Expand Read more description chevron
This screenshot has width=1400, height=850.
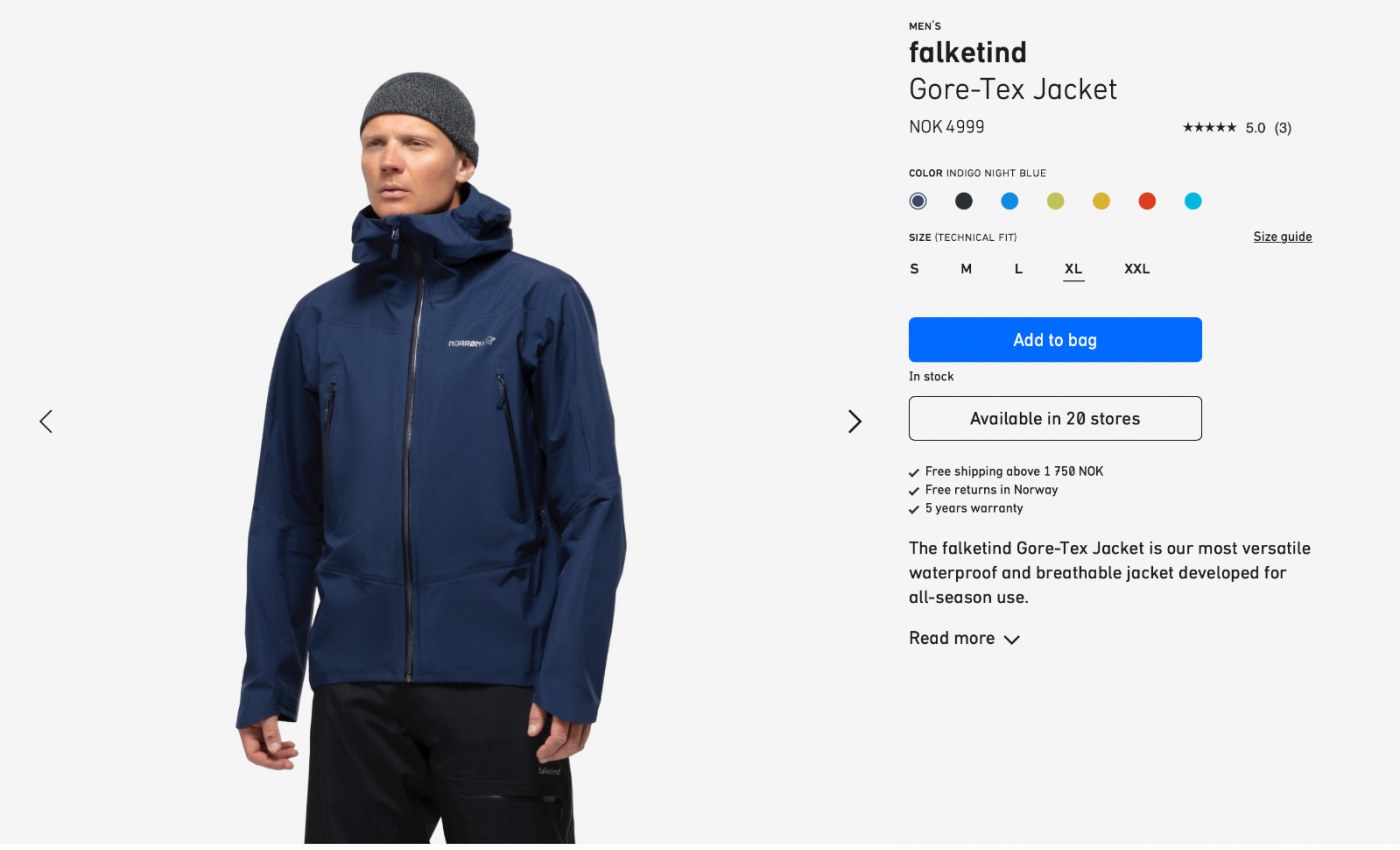(1012, 639)
